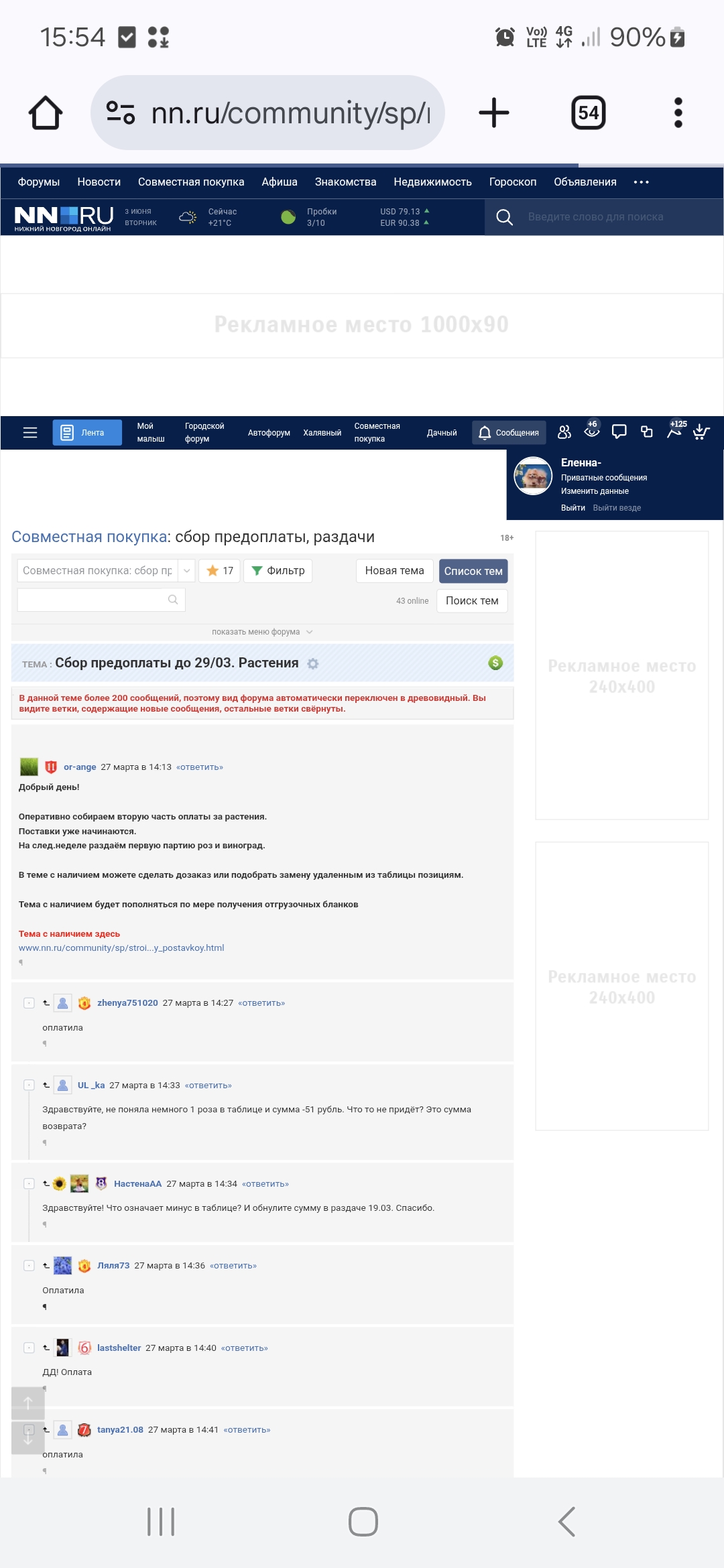Open Новости in the top navigation
724x1568 pixels.
click(99, 182)
